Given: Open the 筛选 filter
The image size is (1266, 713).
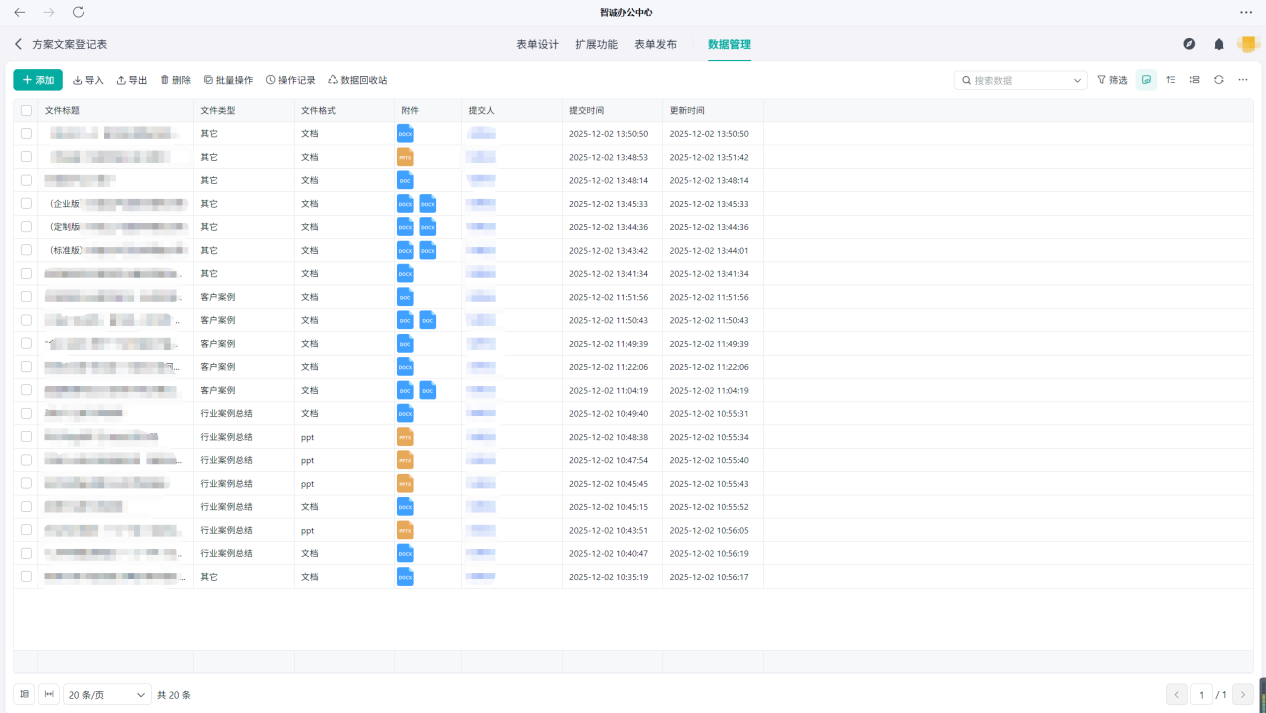Looking at the screenshot, I should (x=1112, y=80).
